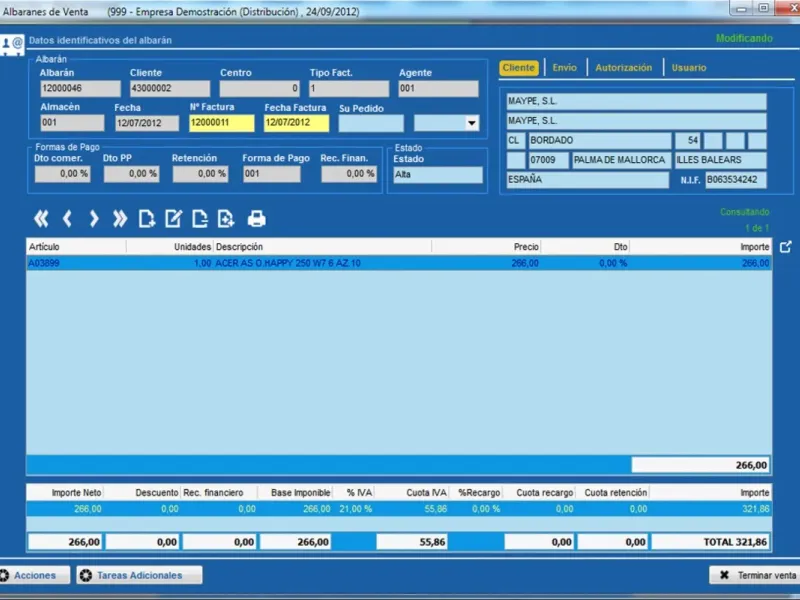Click the Cuota IVA total 55,86
This screenshot has width=800, height=600.
(412, 542)
